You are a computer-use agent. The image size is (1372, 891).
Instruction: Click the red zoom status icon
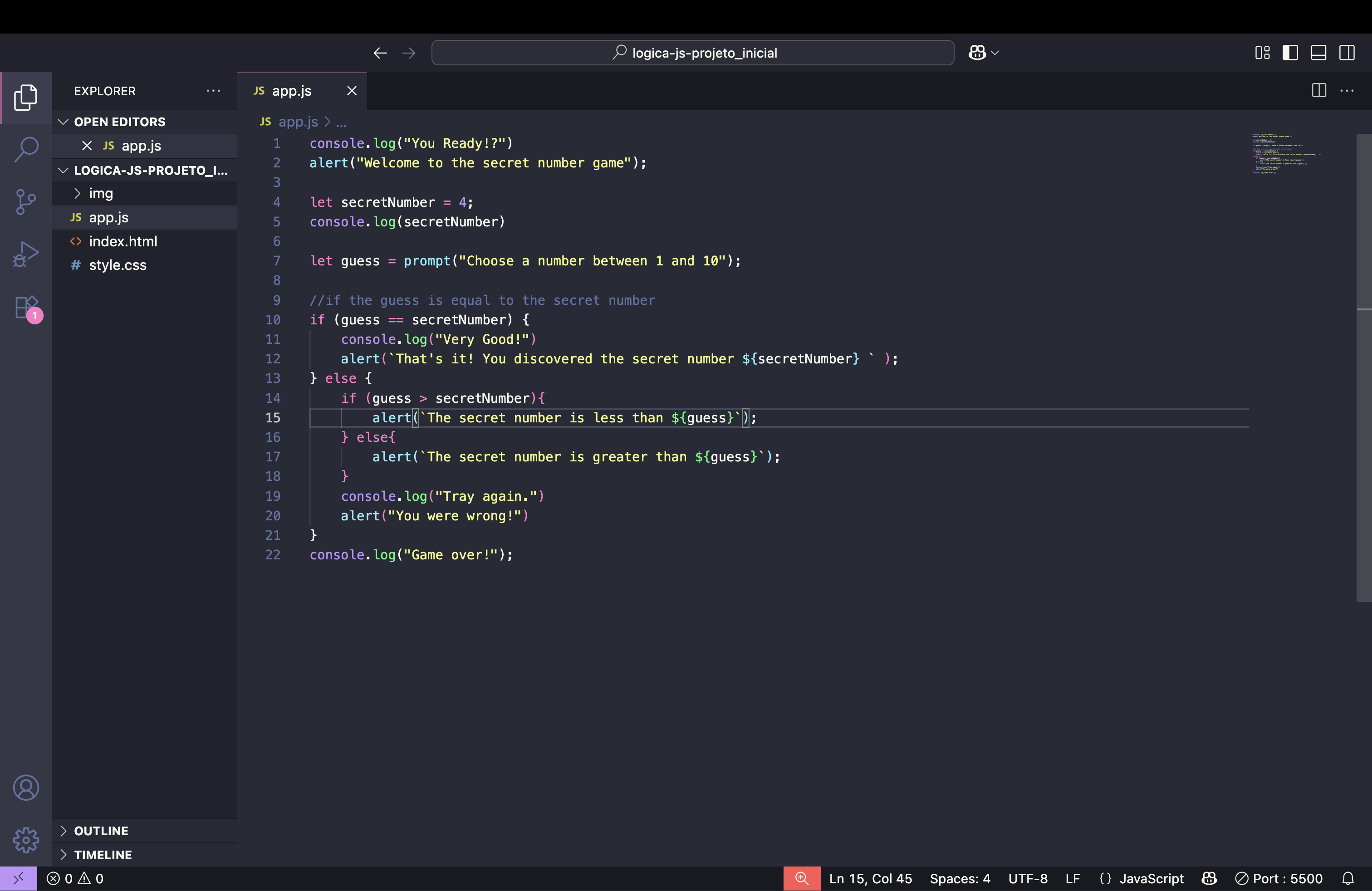[x=801, y=878]
